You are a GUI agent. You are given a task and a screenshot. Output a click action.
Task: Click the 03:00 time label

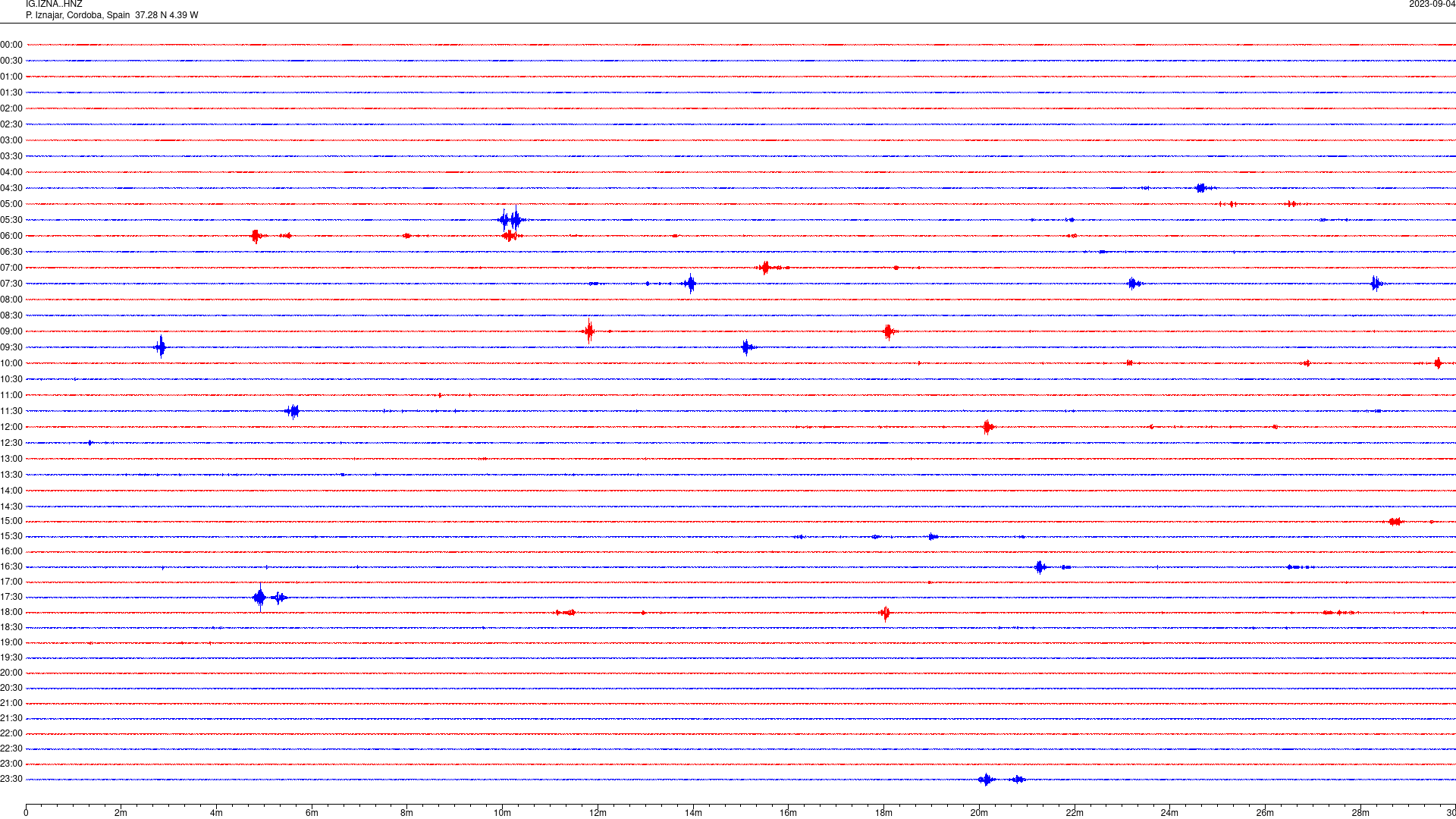click(11, 140)
